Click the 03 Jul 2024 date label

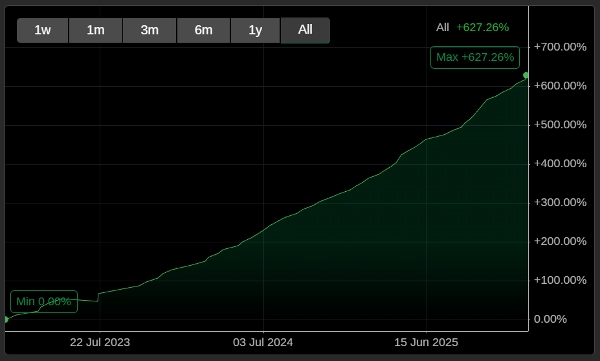pyautogui.click(x=263, y=342)
